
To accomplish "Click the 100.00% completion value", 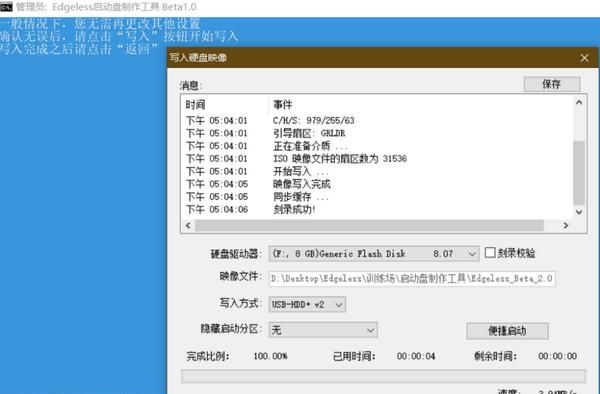I will (x=270, y=357).
